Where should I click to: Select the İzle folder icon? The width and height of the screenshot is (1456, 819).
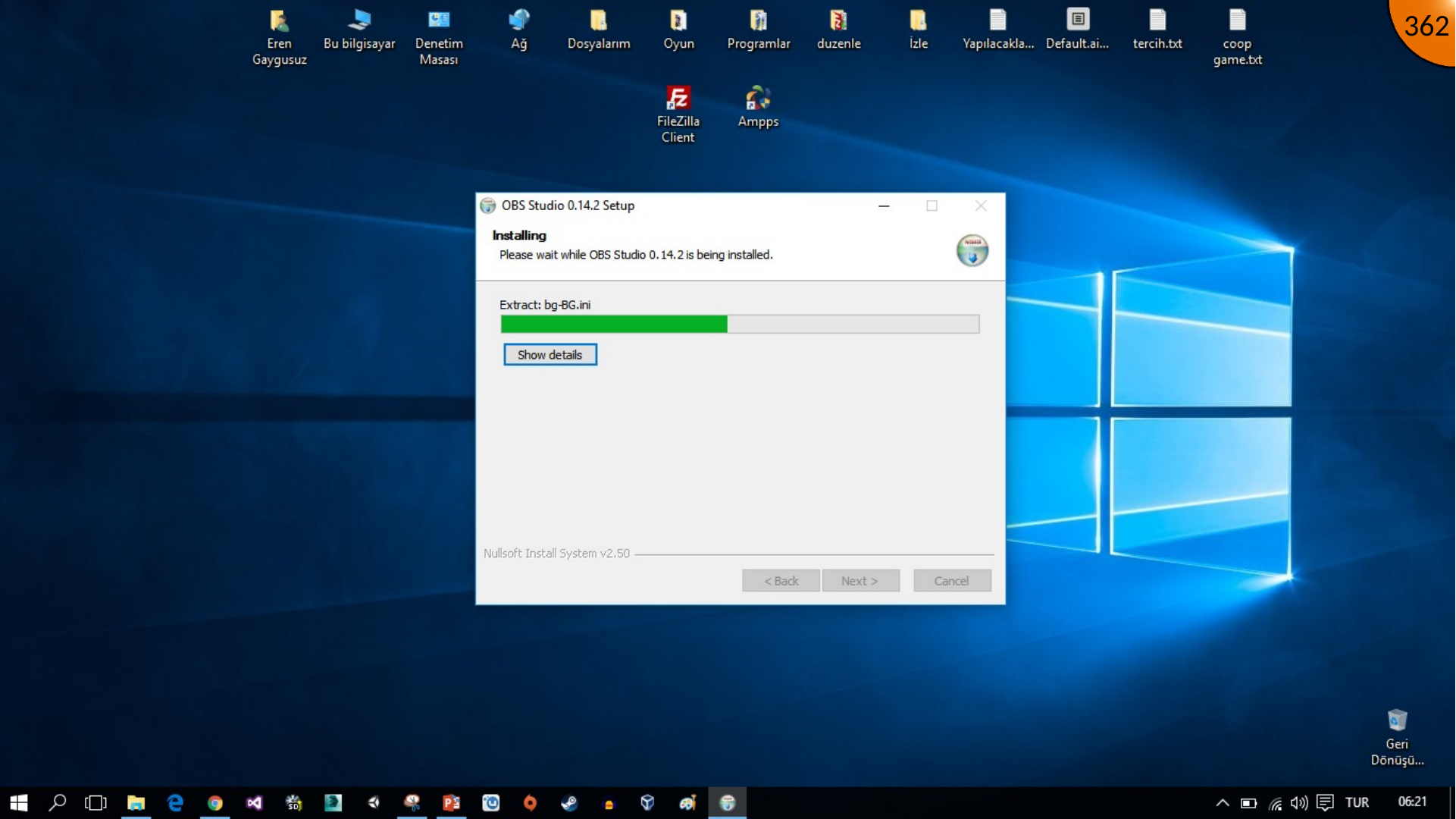click(919, 30)
